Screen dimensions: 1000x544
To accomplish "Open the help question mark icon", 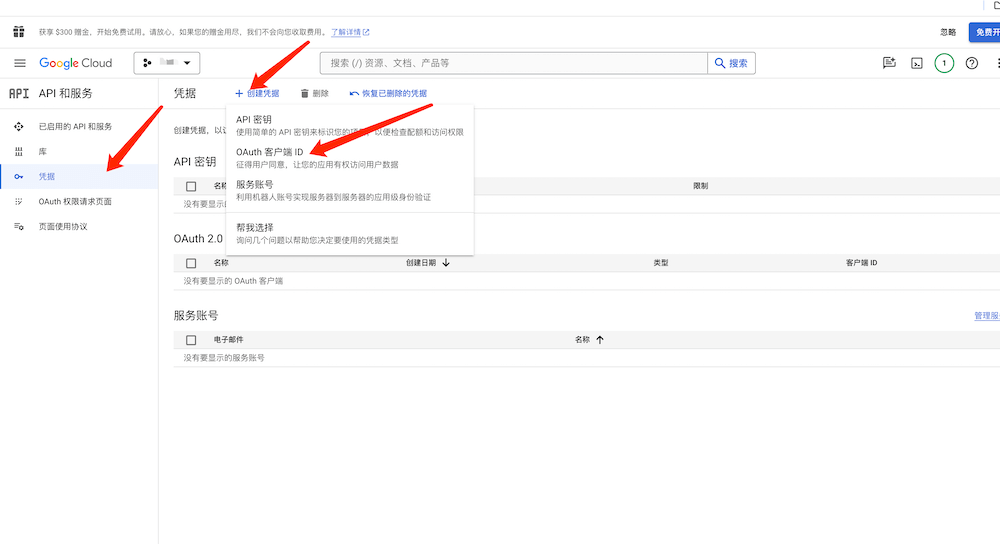I will (x=971, y=63).
